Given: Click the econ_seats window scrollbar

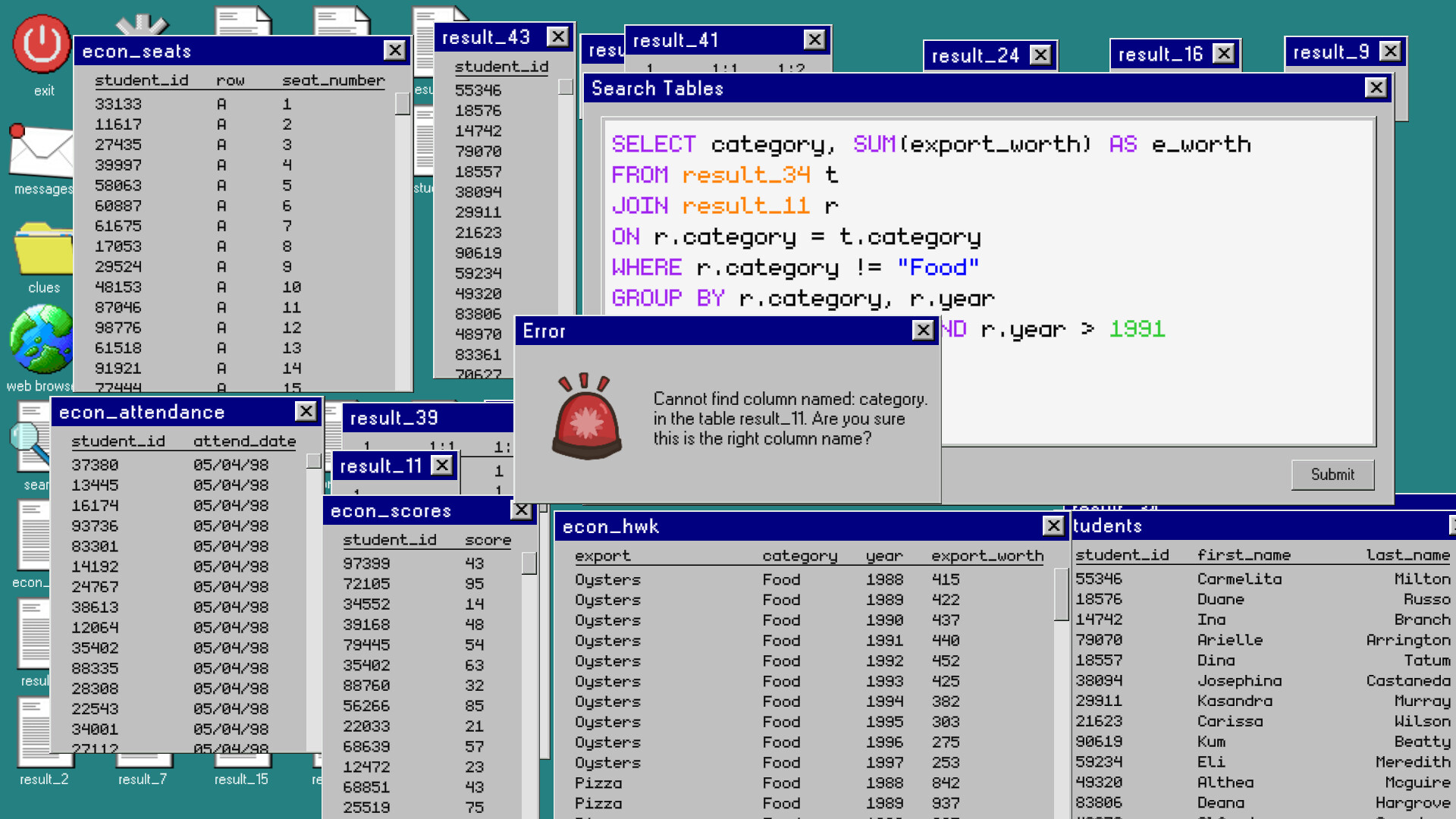Looking at the screenshot, I should (402, 227).
